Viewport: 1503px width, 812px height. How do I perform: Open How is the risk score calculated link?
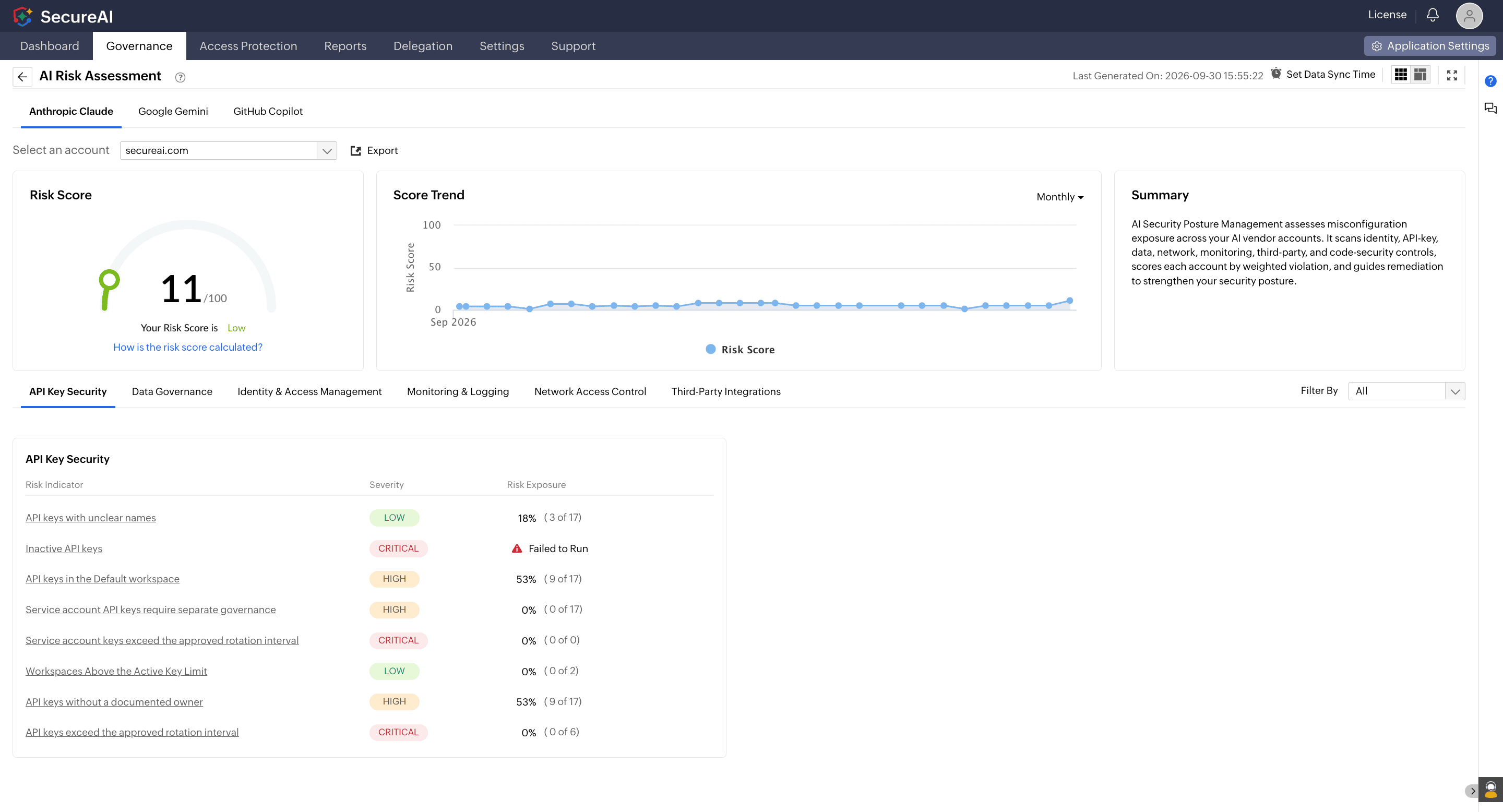pos(188,347)
